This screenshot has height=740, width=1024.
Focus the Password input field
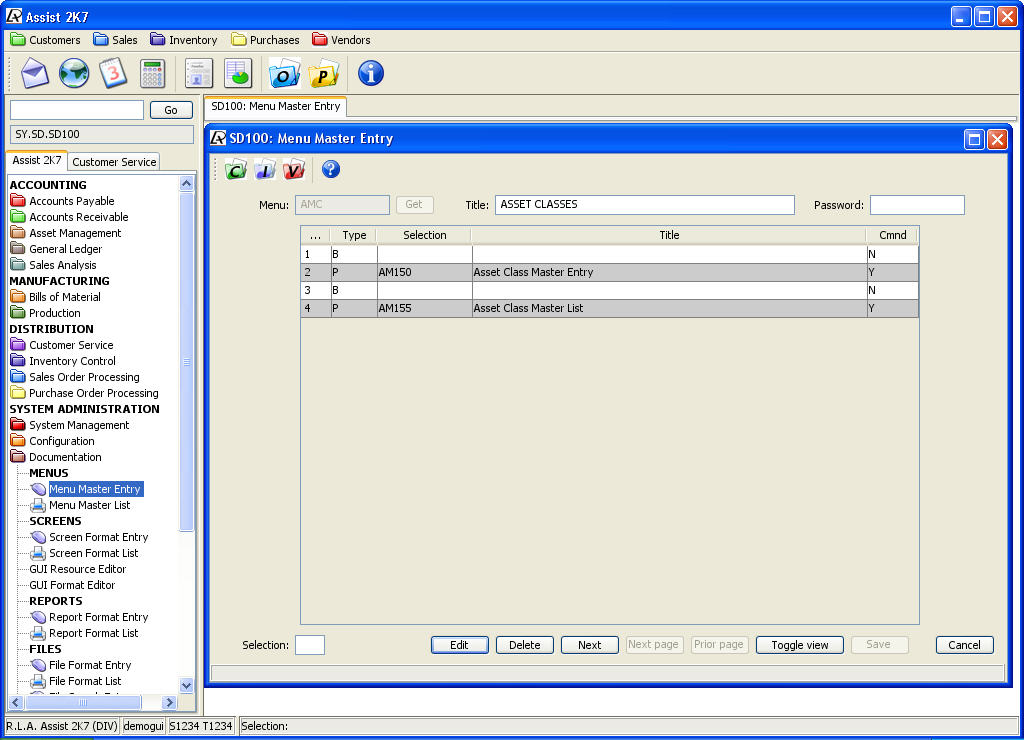coord(917,204)
